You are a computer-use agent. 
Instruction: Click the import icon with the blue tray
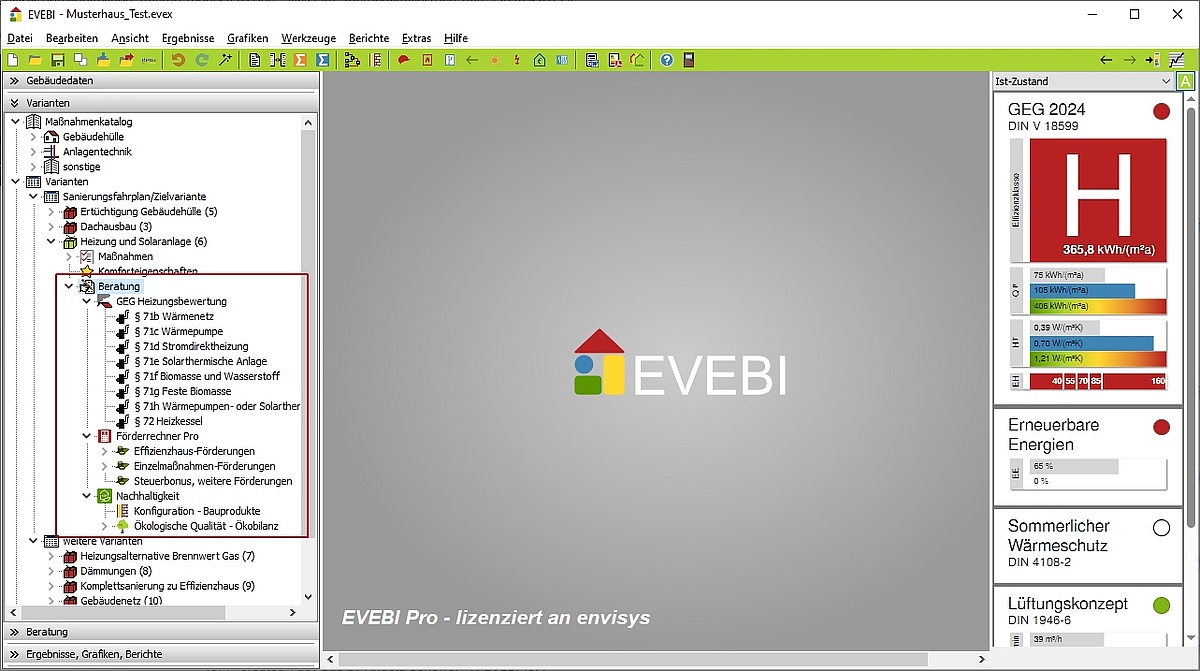pyautogui.click(x=104, y=60)
